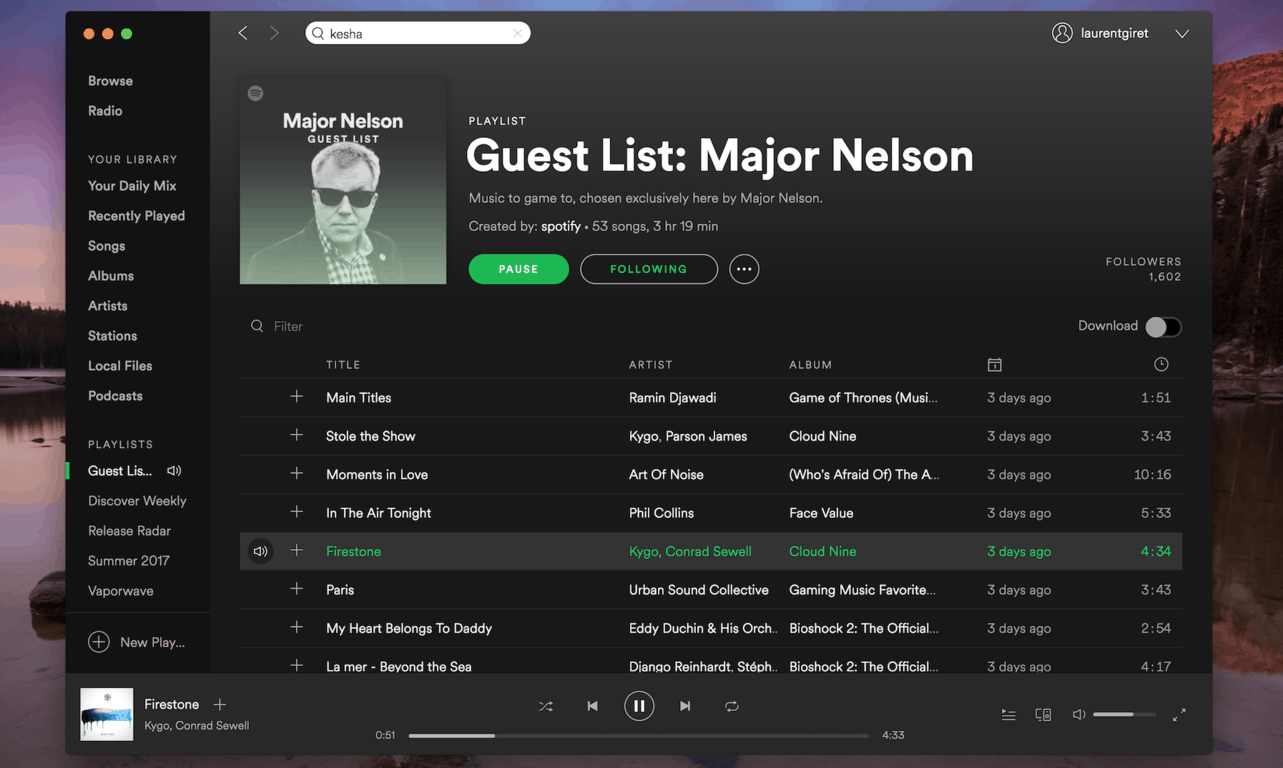Open Kygo, Conrad Sewell in player bar
The image size is (1283, 768).
click(197, 726)
